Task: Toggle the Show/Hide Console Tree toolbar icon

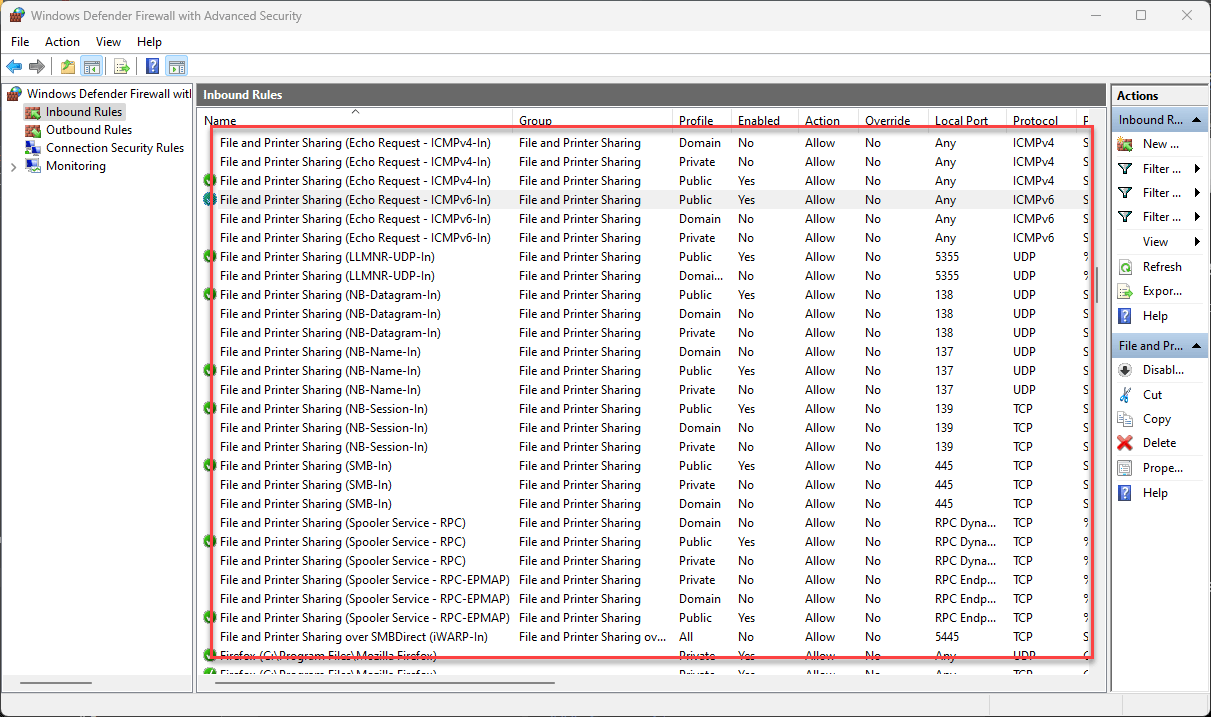Action: (x=91, y=67)
